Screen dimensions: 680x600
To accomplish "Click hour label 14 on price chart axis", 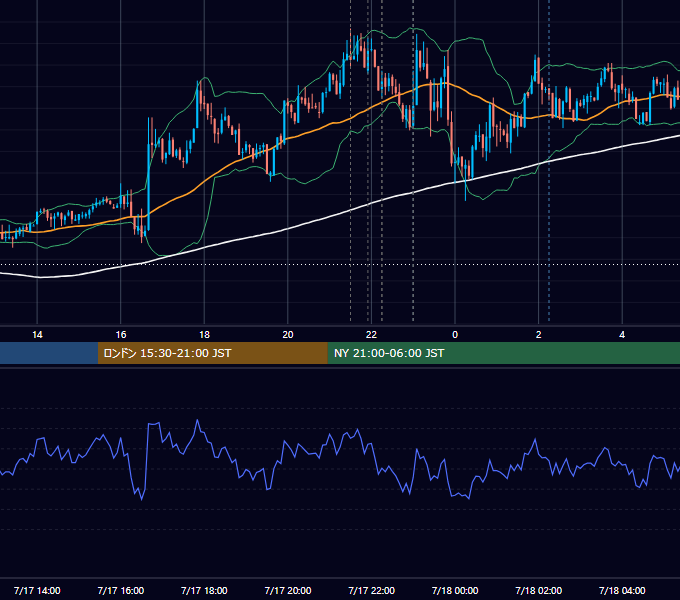I will point(37,334).
